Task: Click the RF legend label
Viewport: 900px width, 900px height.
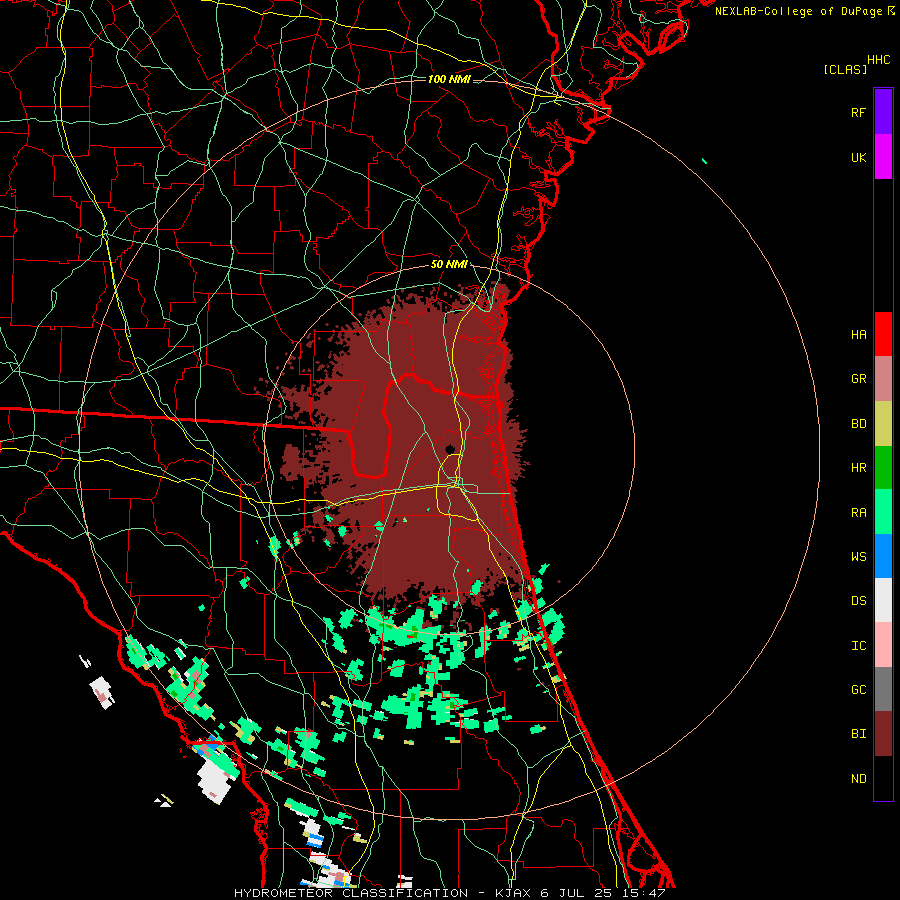Action: coord(858,112)
